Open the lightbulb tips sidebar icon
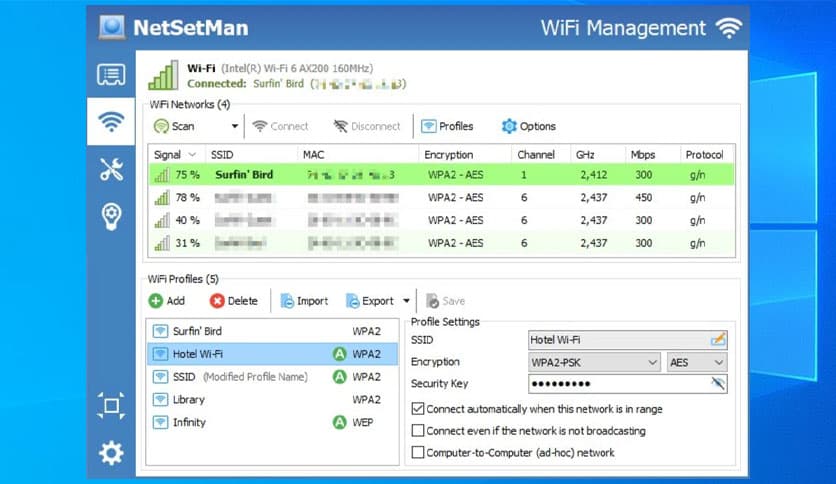The image size is (836, 484). click(x=111, y=216)
